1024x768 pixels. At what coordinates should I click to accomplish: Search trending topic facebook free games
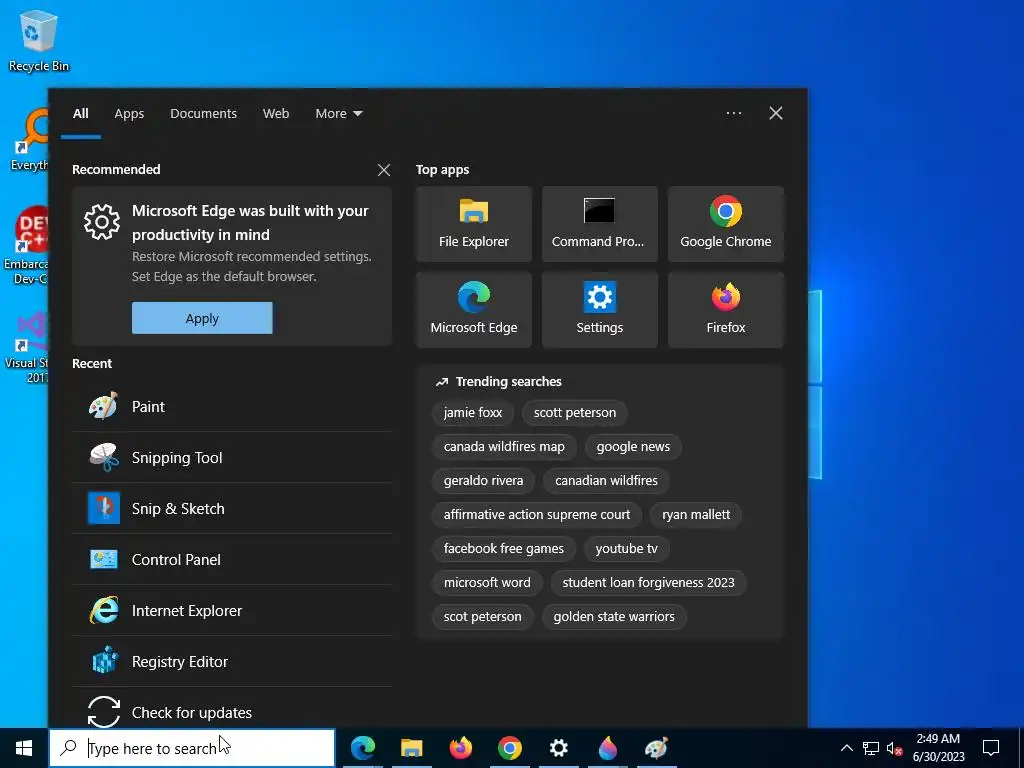[504, 549]
